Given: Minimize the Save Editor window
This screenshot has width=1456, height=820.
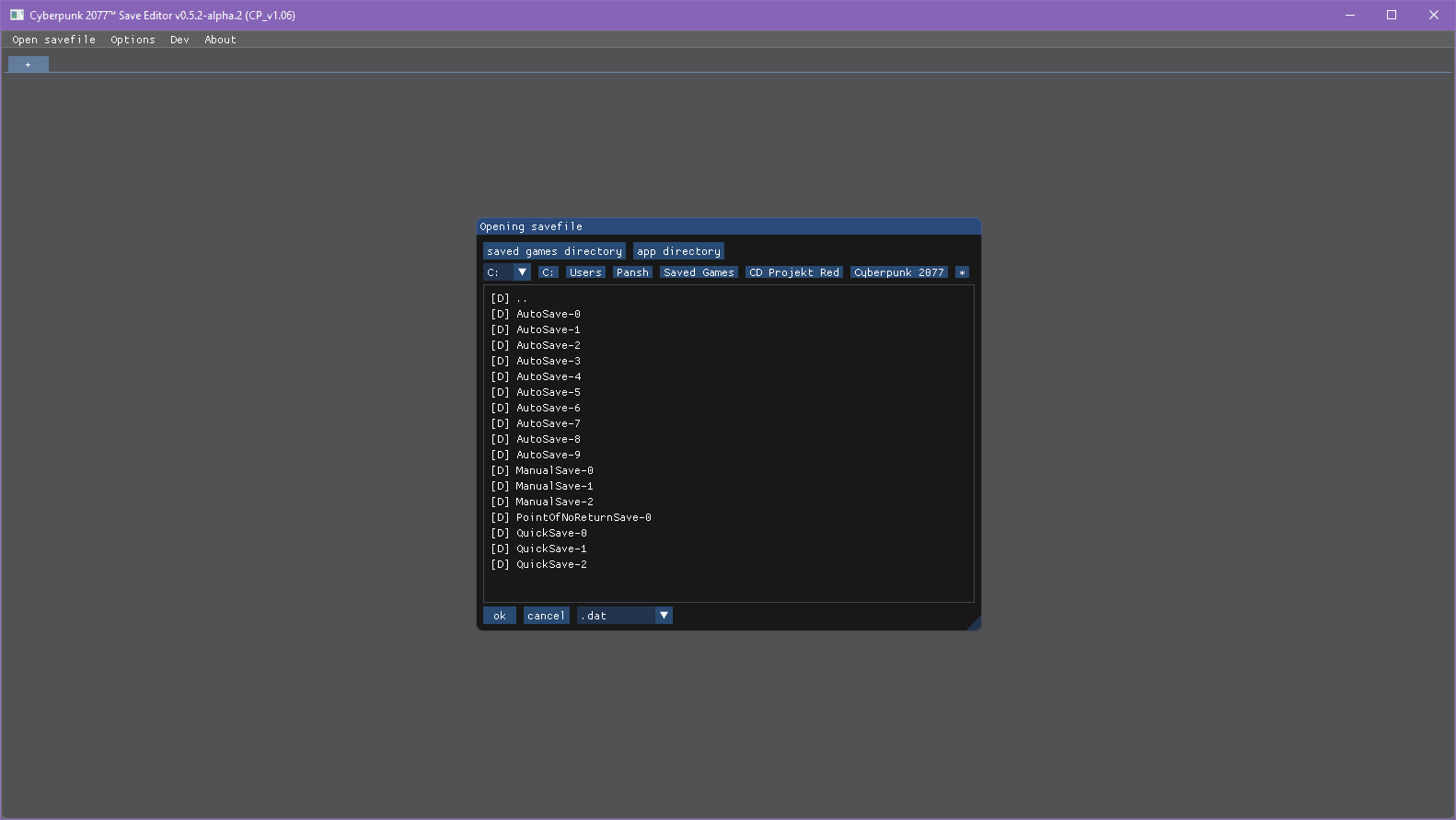Looking at the screenshot, I should coord(1350,15).
